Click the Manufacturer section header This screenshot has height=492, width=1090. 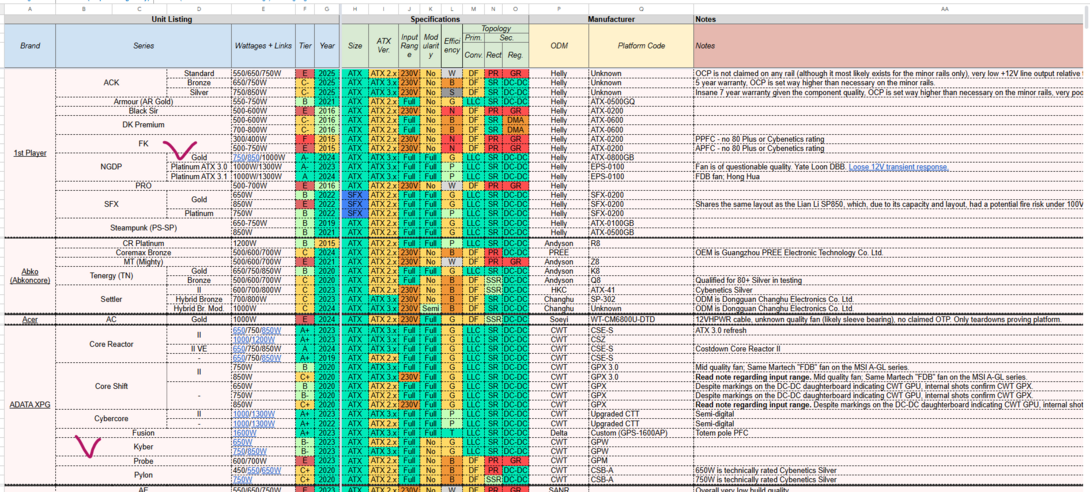point(611,19)
